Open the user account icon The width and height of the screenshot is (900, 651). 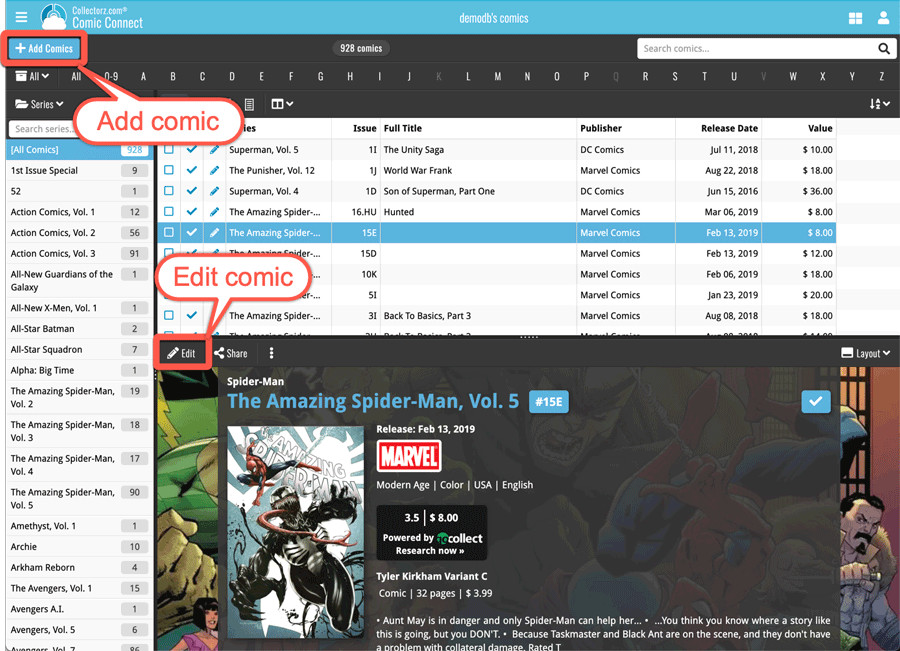pyautogui.click(x=883, y=18)
